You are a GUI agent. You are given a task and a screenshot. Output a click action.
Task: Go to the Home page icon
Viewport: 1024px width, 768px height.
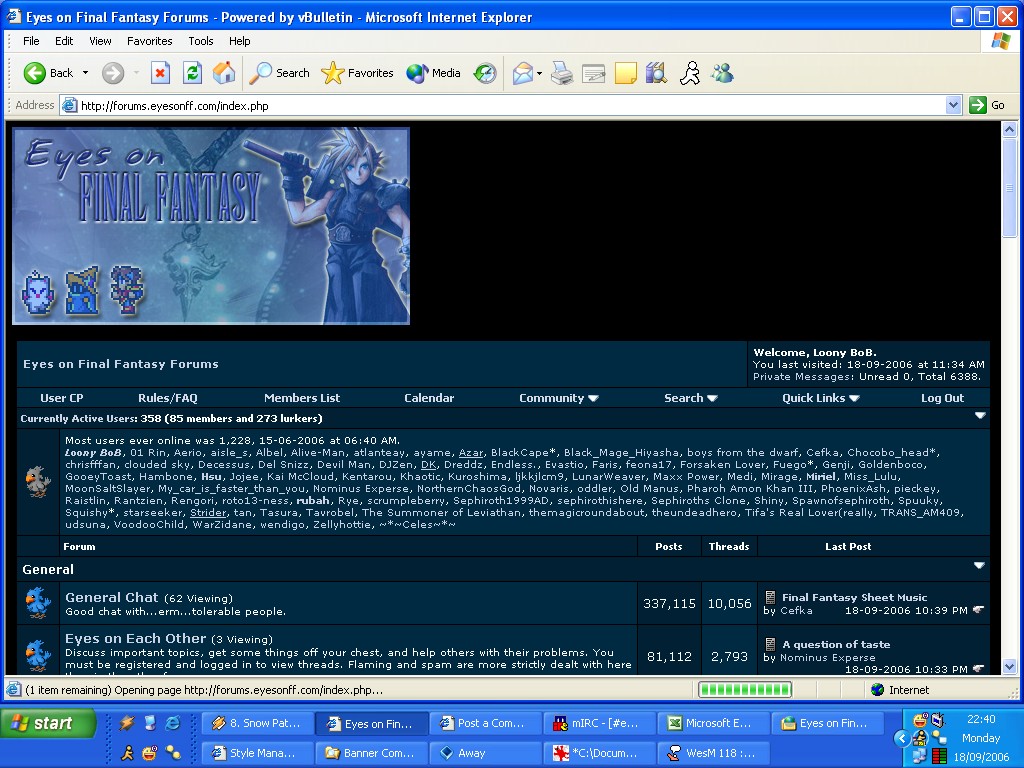[224, 73]
